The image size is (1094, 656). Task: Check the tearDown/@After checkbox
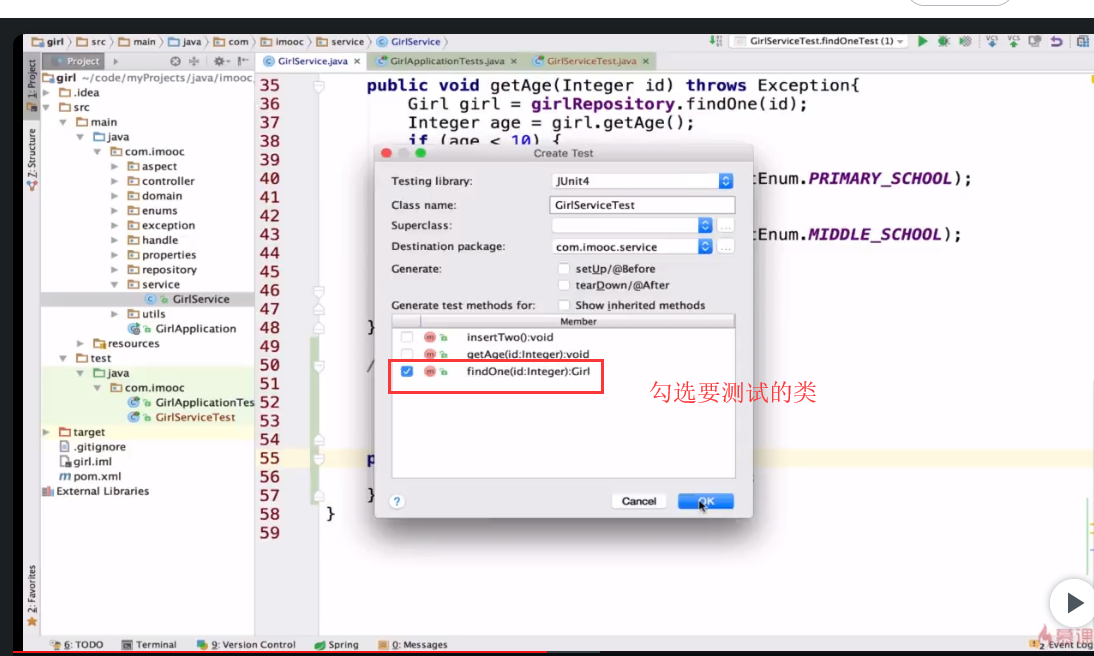click(x=564, y=285)
